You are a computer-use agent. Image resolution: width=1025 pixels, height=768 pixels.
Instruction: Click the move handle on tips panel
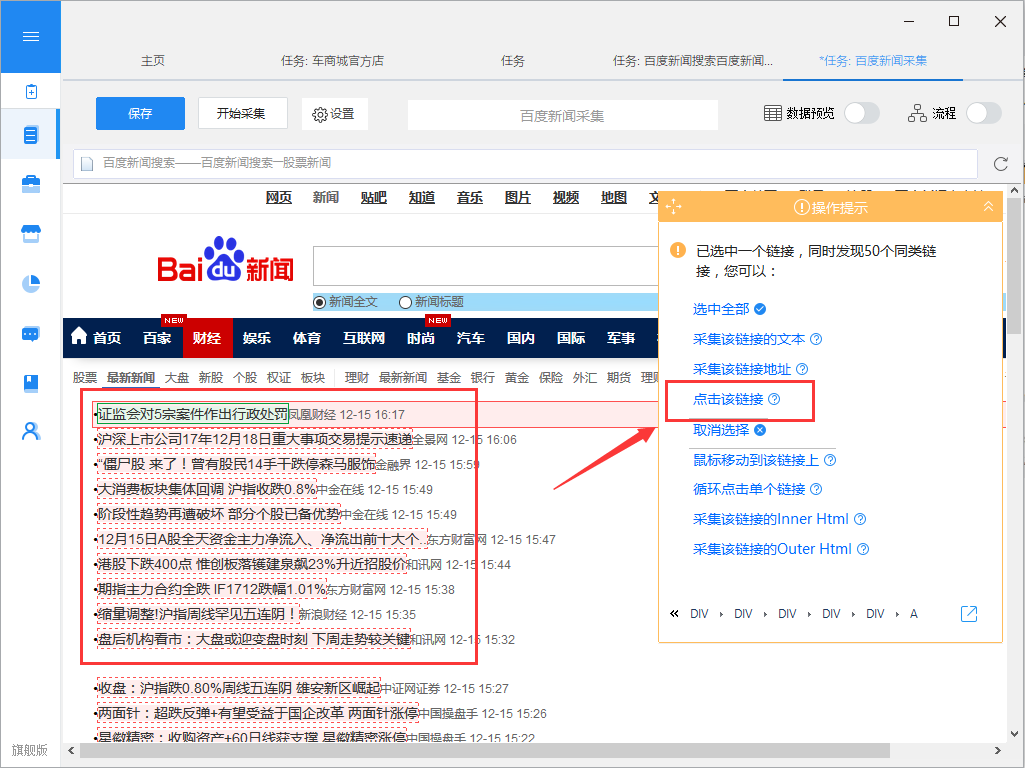674,207
